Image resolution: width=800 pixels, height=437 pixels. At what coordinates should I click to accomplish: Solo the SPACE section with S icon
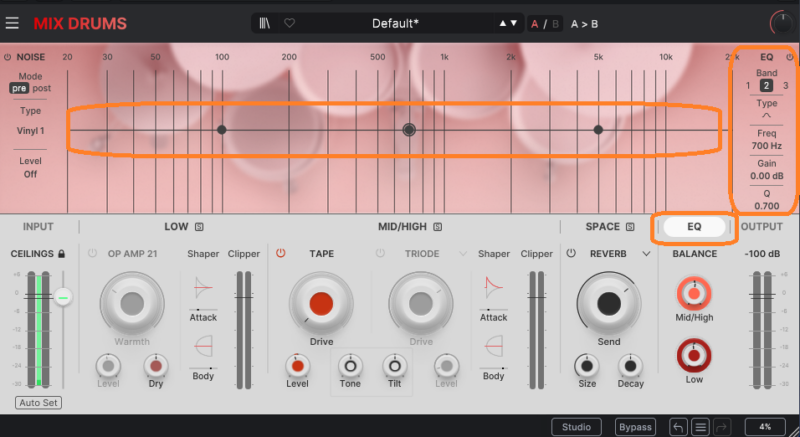(630, 227)
